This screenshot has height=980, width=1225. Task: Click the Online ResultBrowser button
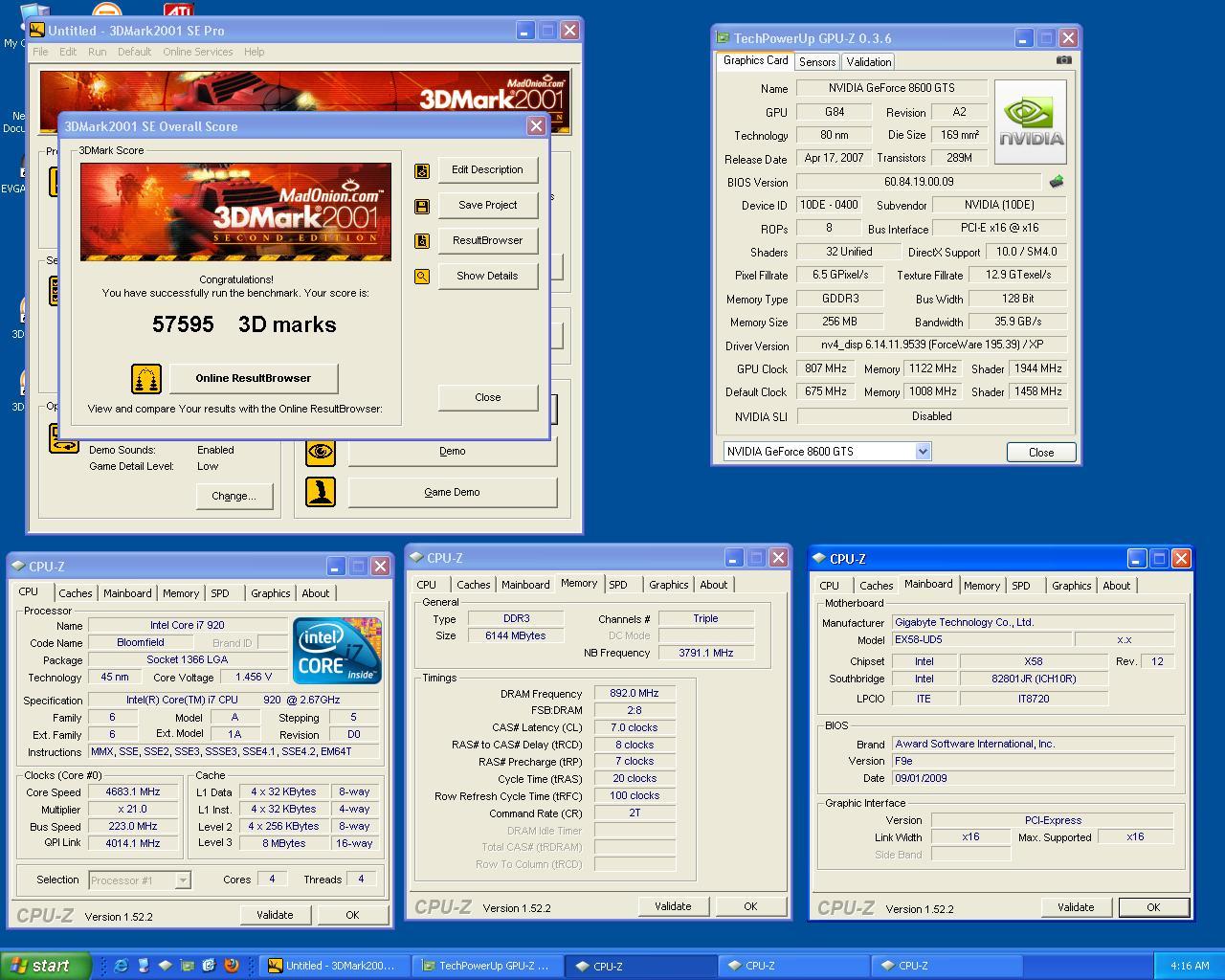[x=254, y=379]
